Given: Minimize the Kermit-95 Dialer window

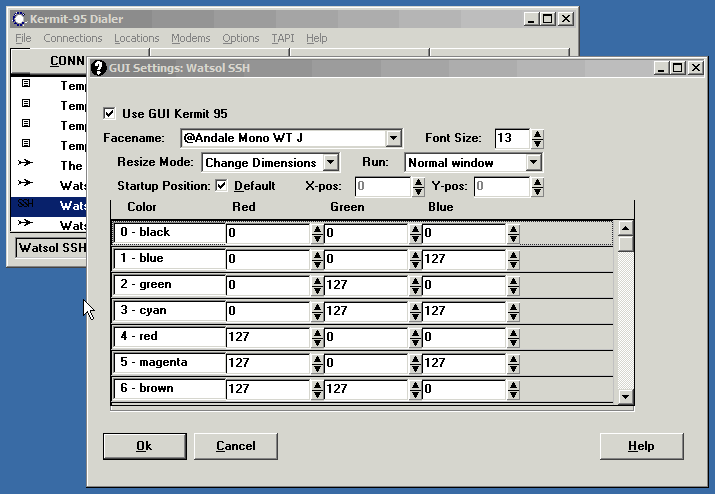Looking at the screenshot, I should pos(531,19).
